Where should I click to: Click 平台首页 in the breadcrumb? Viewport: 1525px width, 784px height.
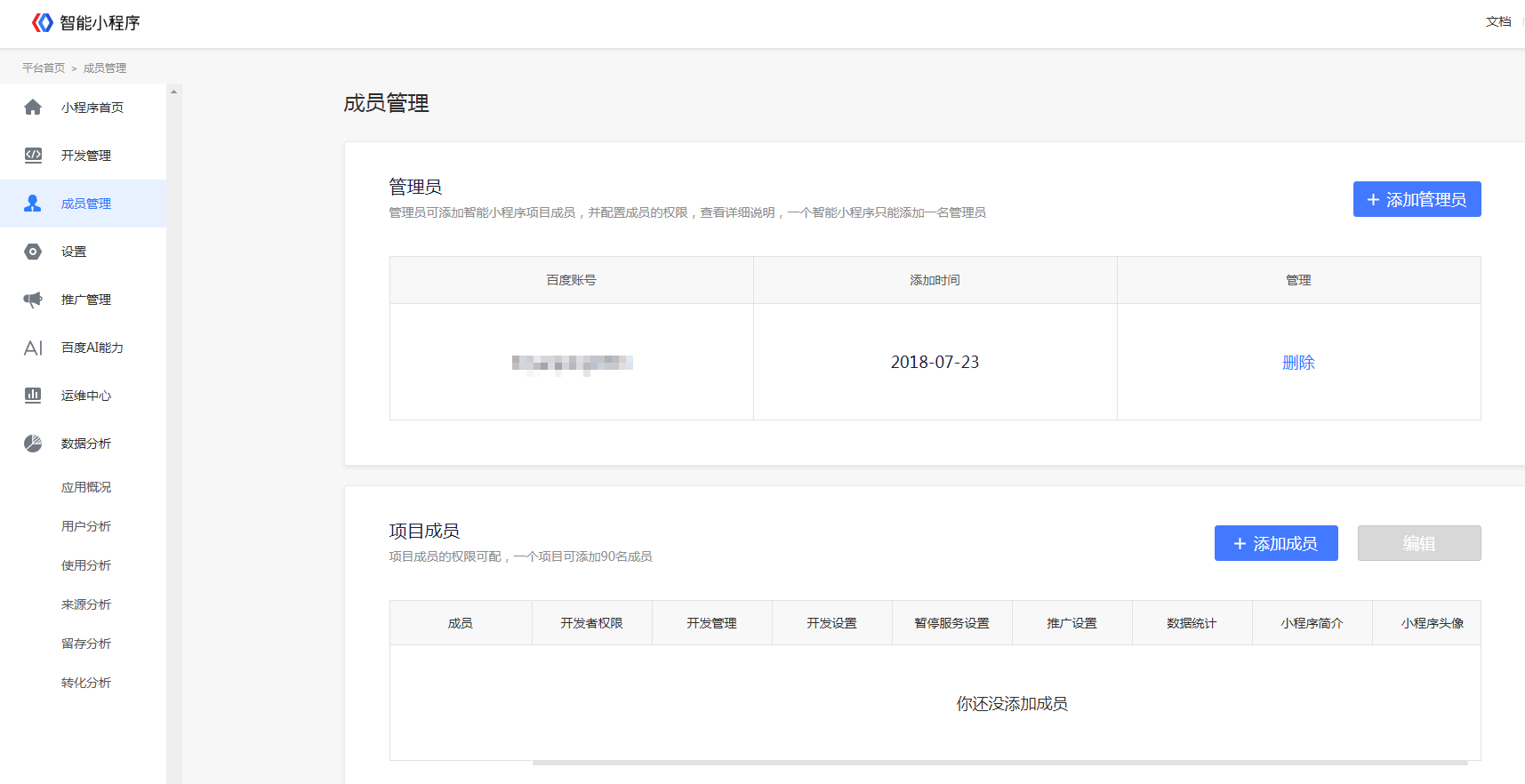pos(44,68)
